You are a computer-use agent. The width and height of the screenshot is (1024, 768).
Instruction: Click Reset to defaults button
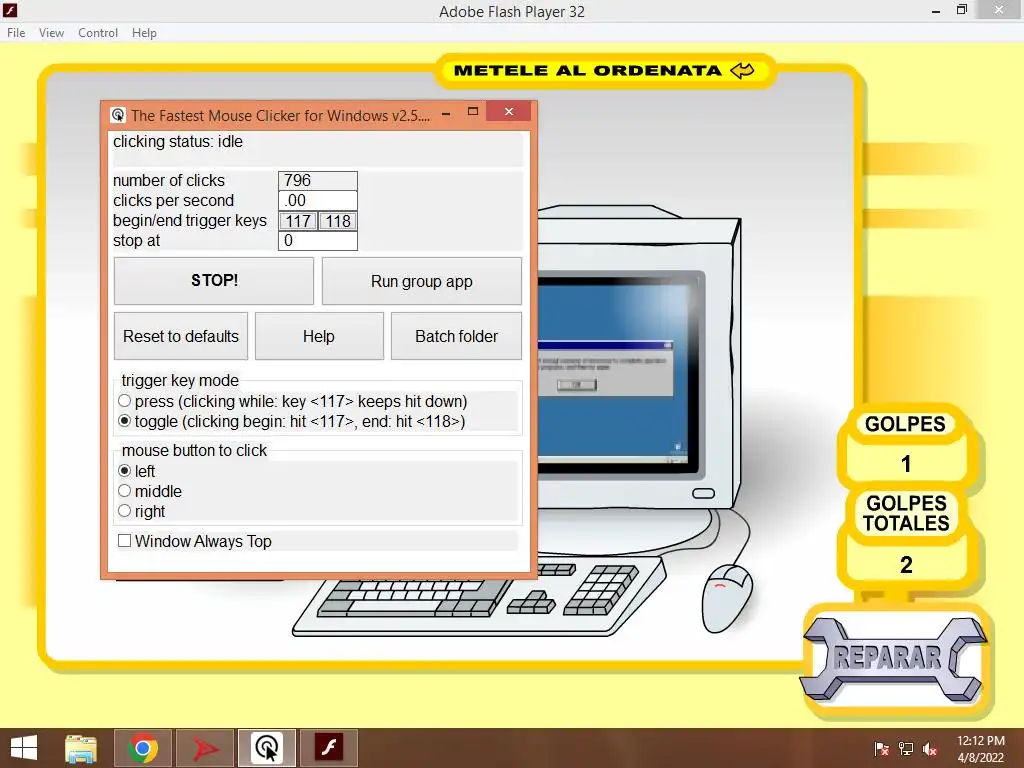pyautogui.click(x=181, y=336)
